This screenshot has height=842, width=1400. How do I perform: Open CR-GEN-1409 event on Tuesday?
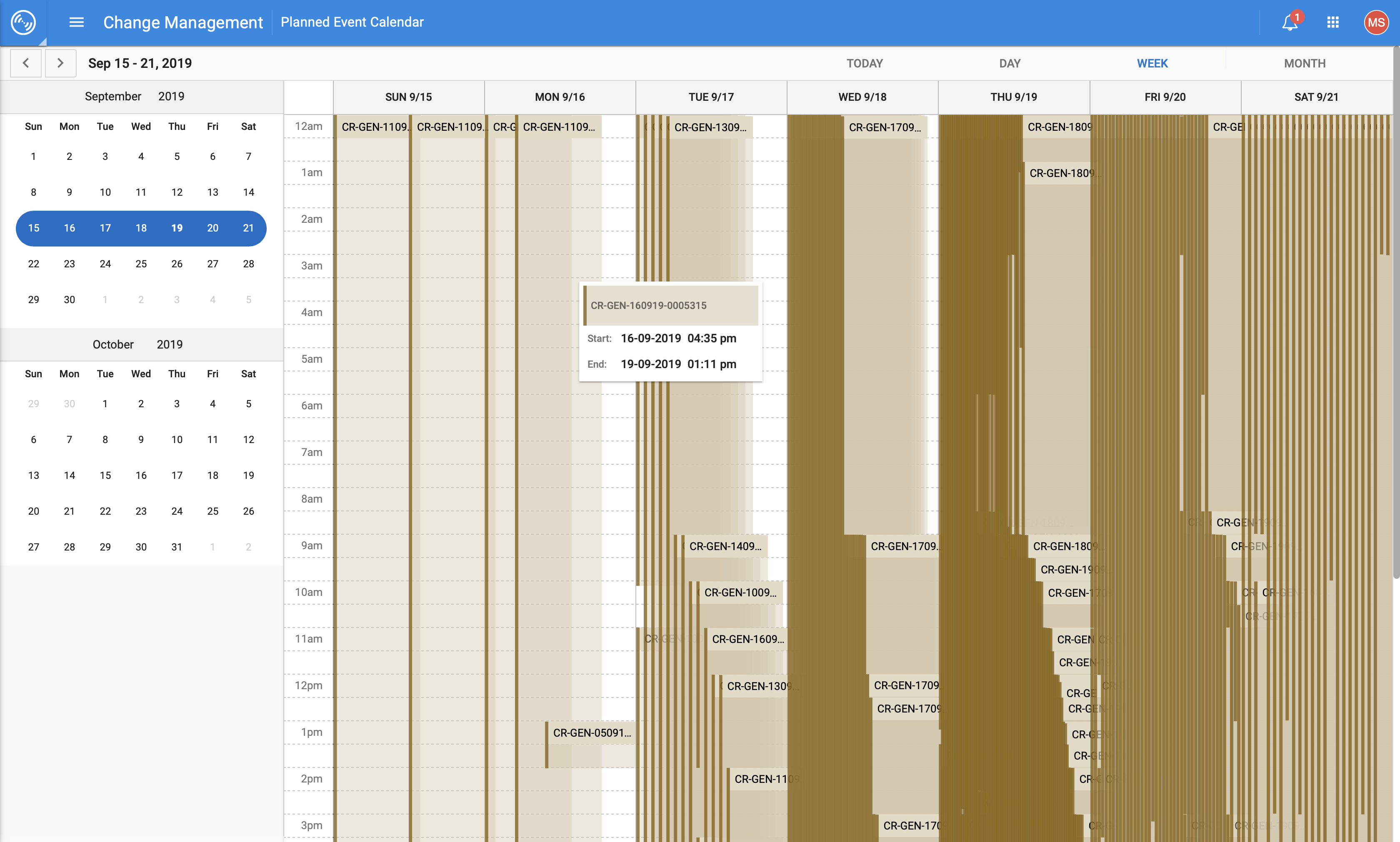click(x=725, y=546)
